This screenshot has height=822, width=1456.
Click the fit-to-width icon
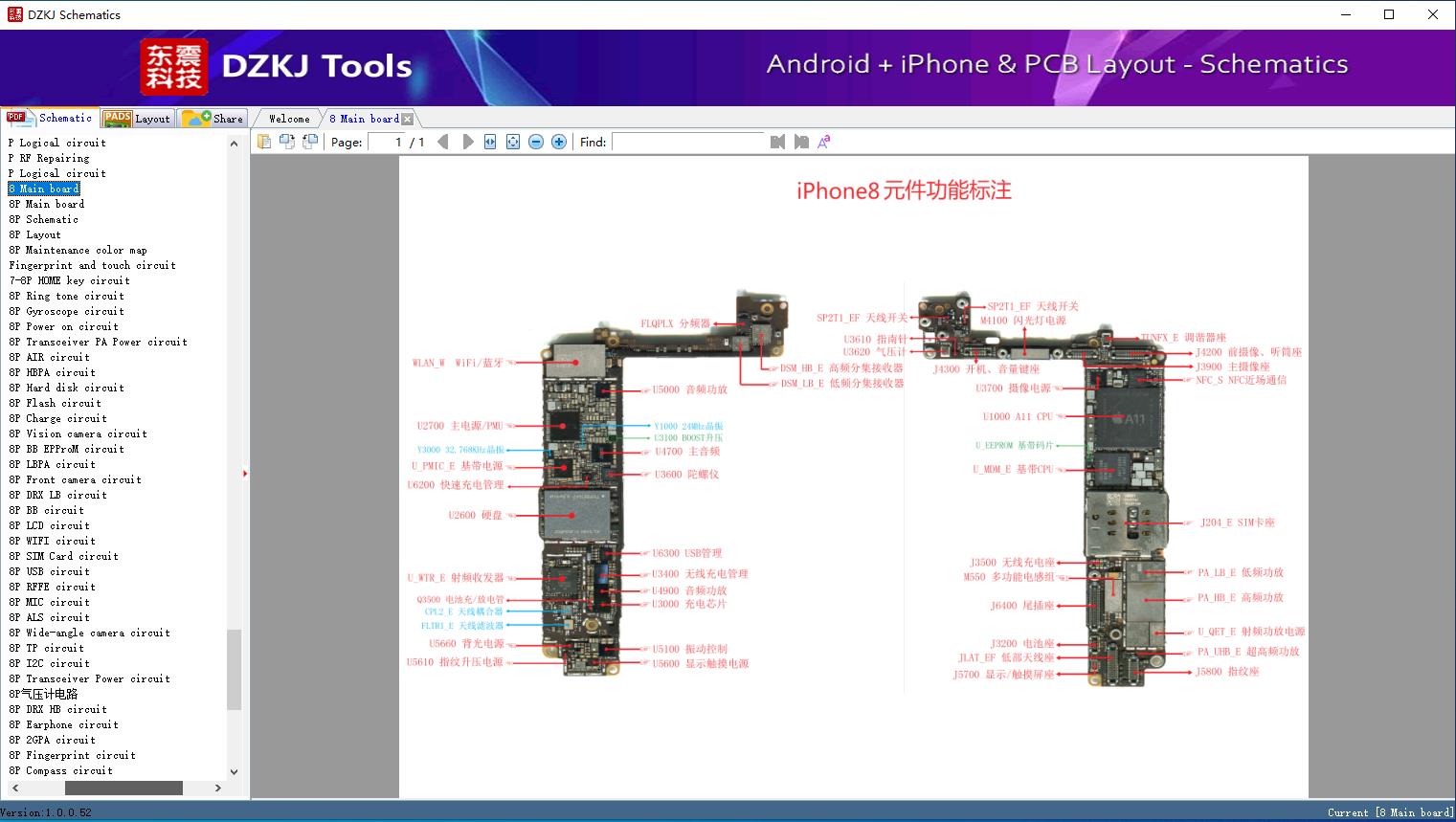[x=490, y=142]
